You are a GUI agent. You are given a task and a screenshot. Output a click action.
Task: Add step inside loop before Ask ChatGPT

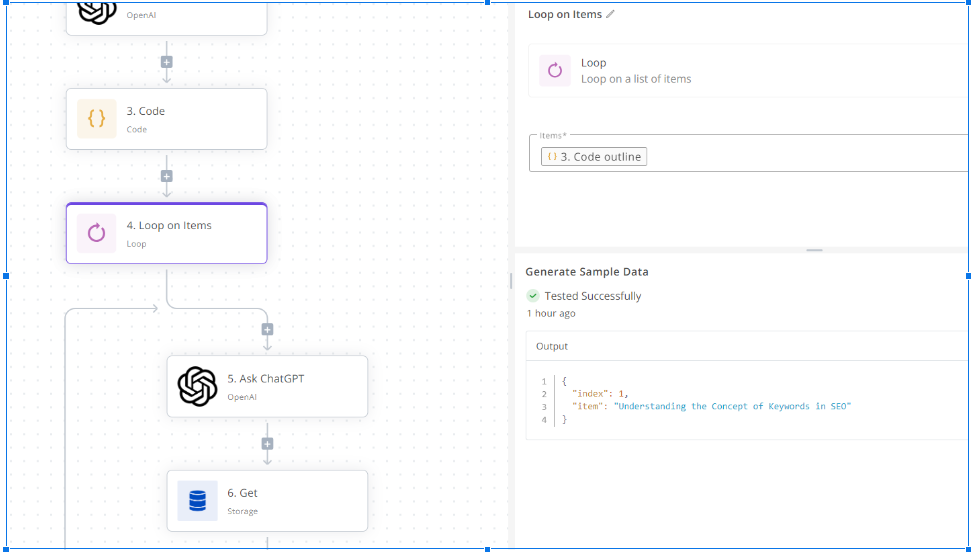pyautogui.click(x=268, y=330)
